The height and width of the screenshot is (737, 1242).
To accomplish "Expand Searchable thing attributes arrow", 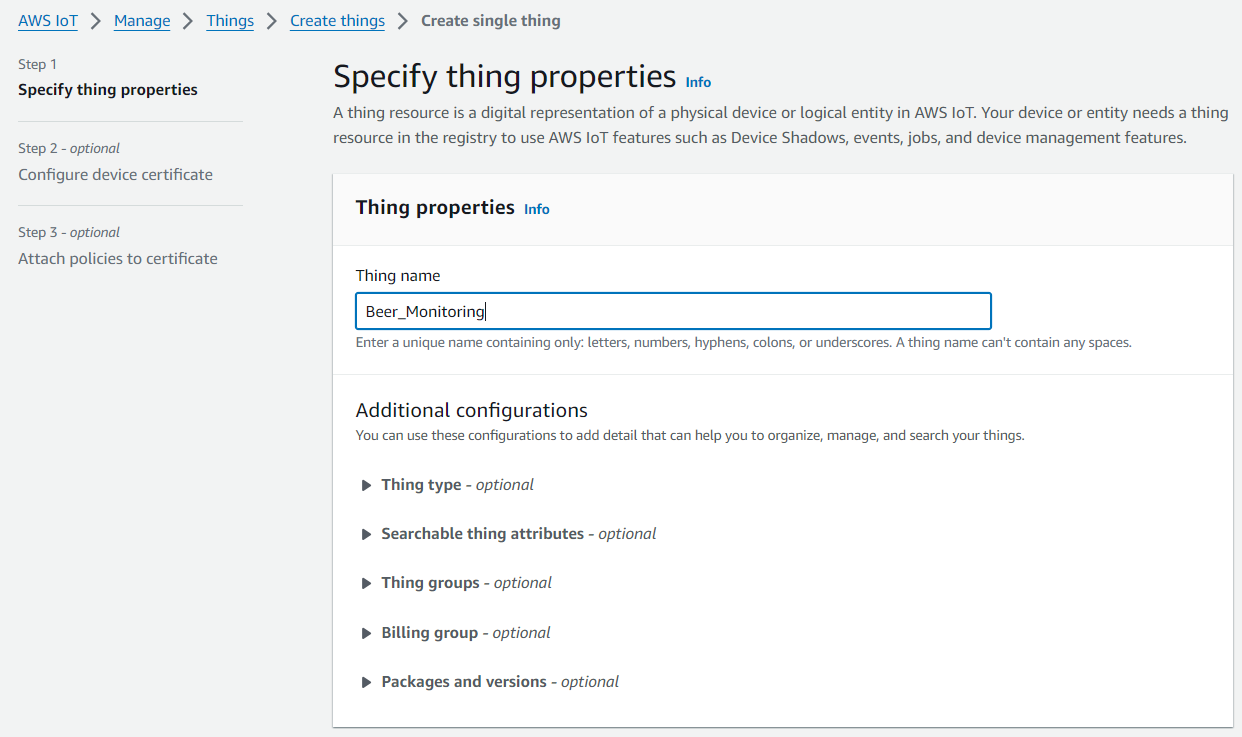I will [x=366, y=534].
